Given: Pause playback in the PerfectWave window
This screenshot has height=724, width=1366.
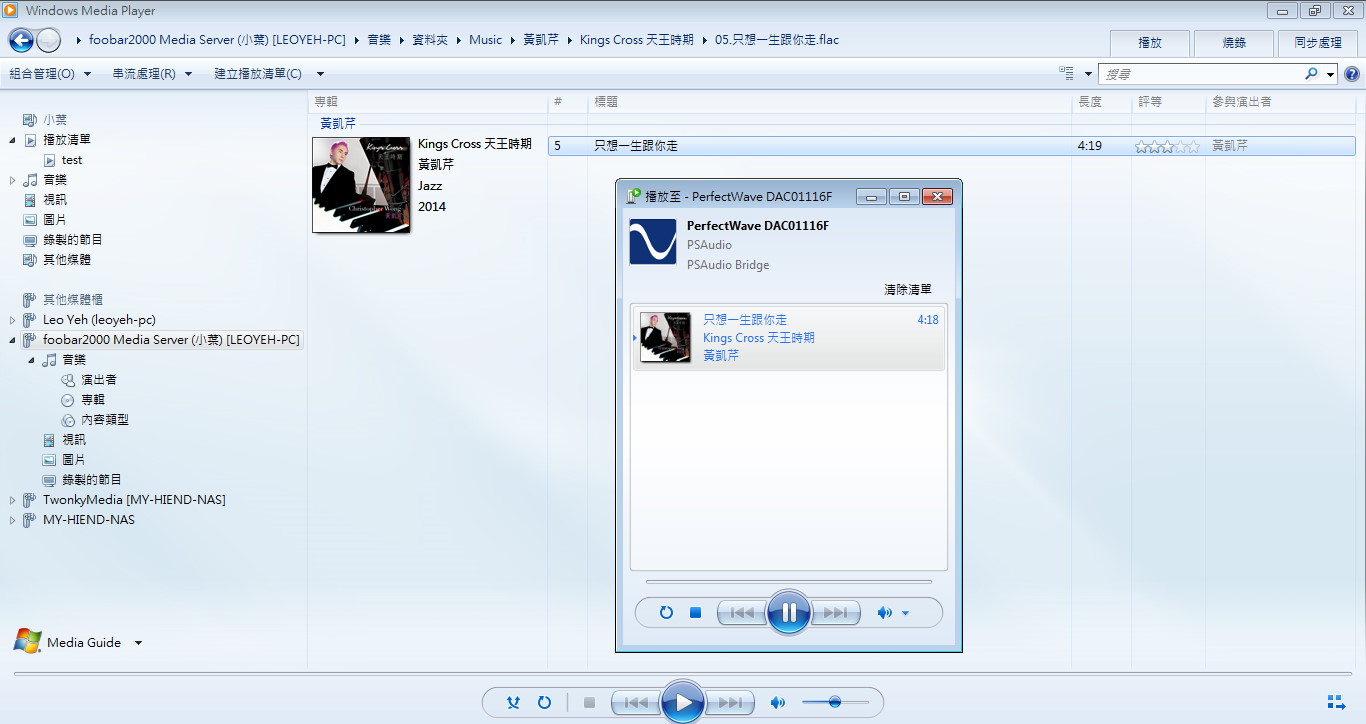Looking at the screenshot, I should [x=789, y=612].
